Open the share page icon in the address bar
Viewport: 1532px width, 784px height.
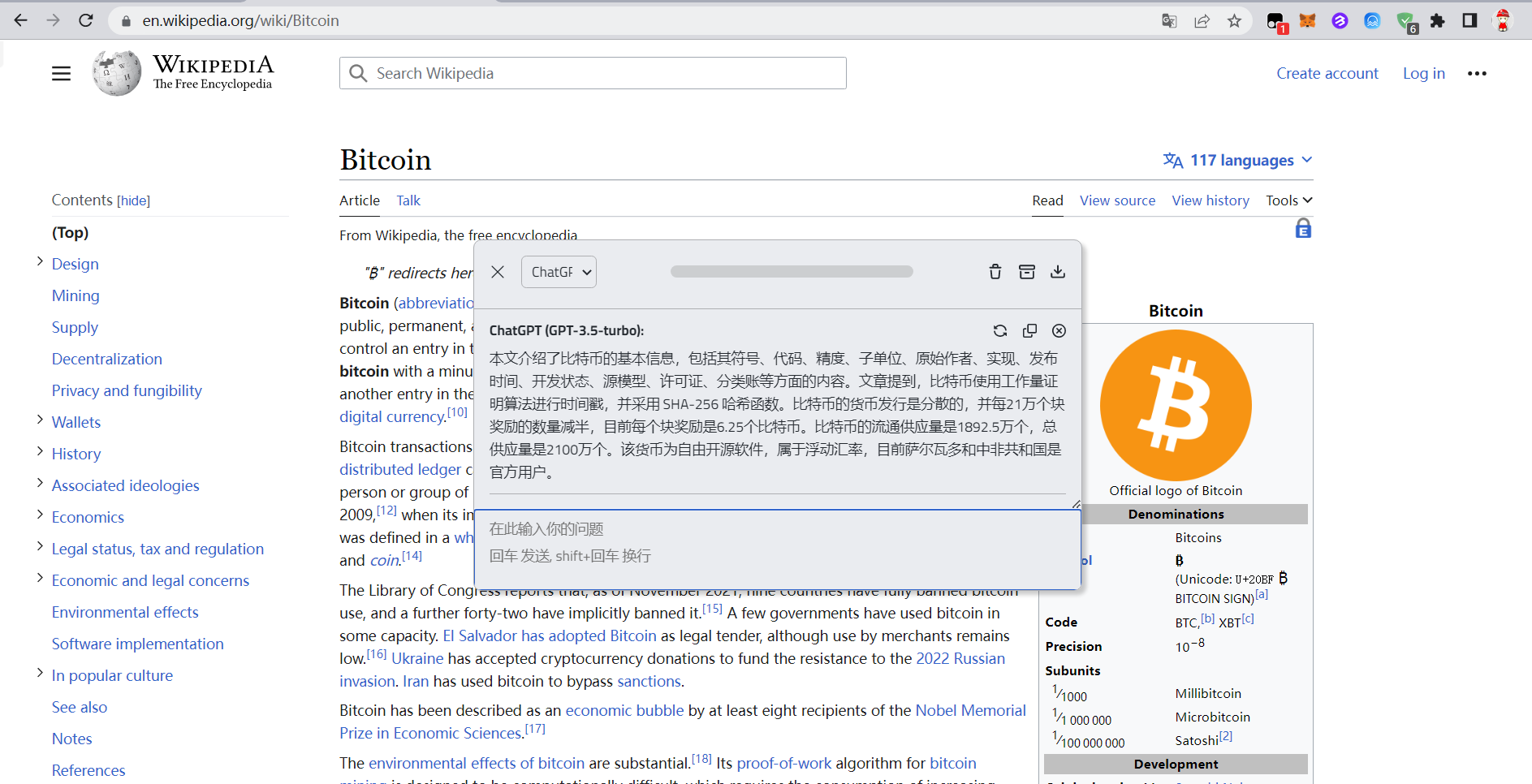point(1202,21)
